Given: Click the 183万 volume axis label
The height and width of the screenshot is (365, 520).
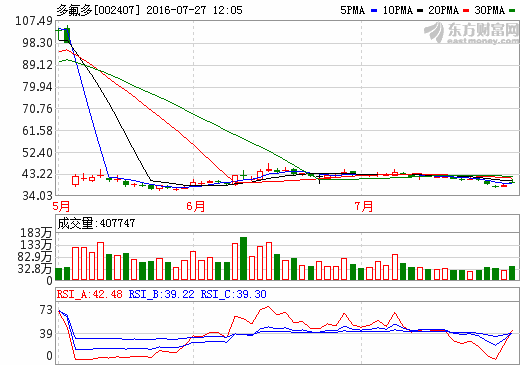Looking at the screenshot, I should (36, 233).
